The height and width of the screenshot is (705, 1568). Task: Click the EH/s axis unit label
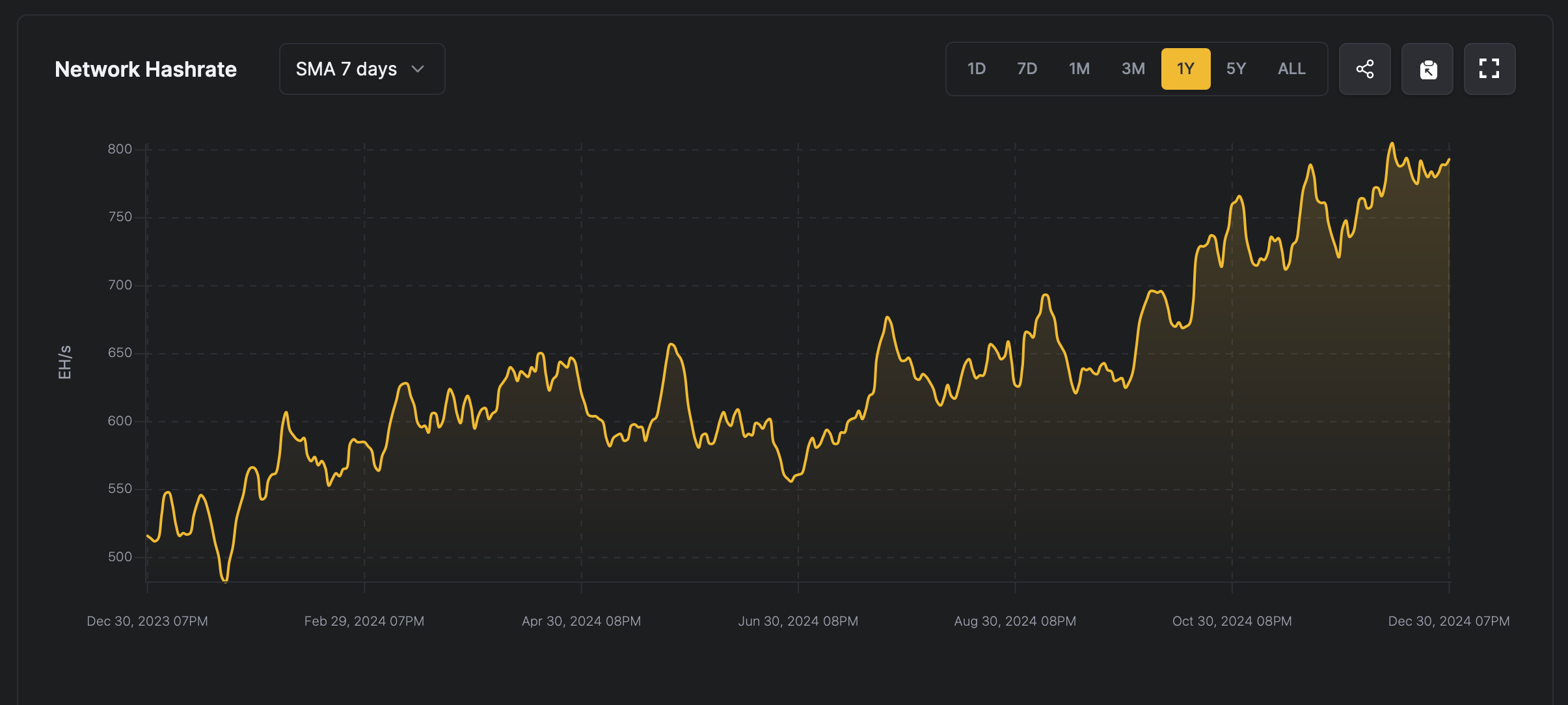click(x=65, y=362)
